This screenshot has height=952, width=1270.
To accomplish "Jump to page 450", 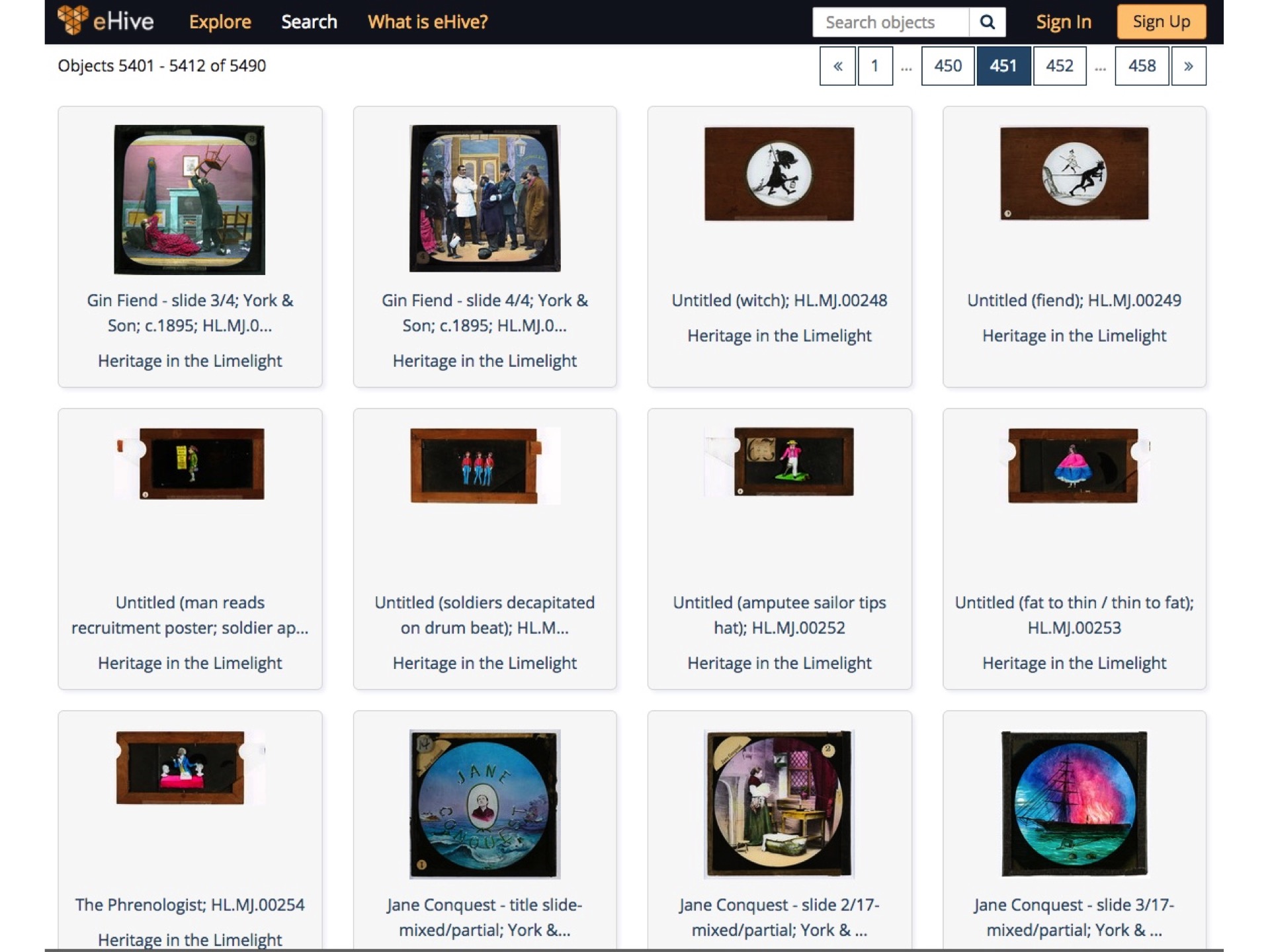I will tap(947, 66).
